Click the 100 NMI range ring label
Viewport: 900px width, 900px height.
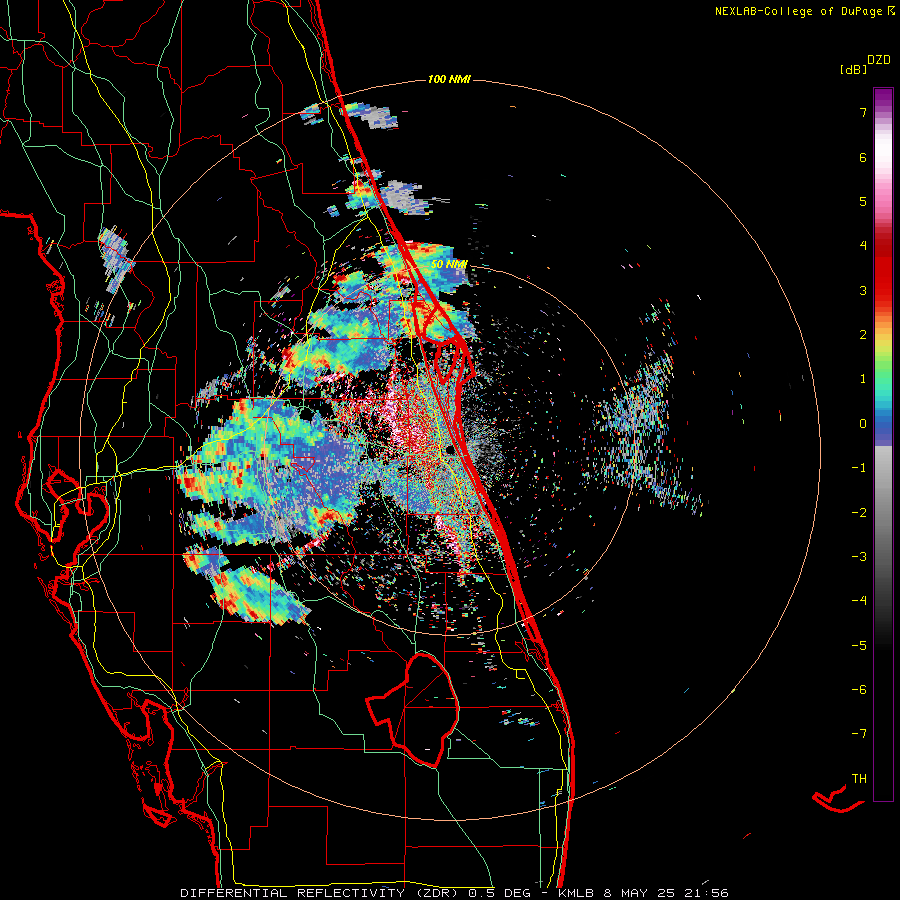coord(449,79)
